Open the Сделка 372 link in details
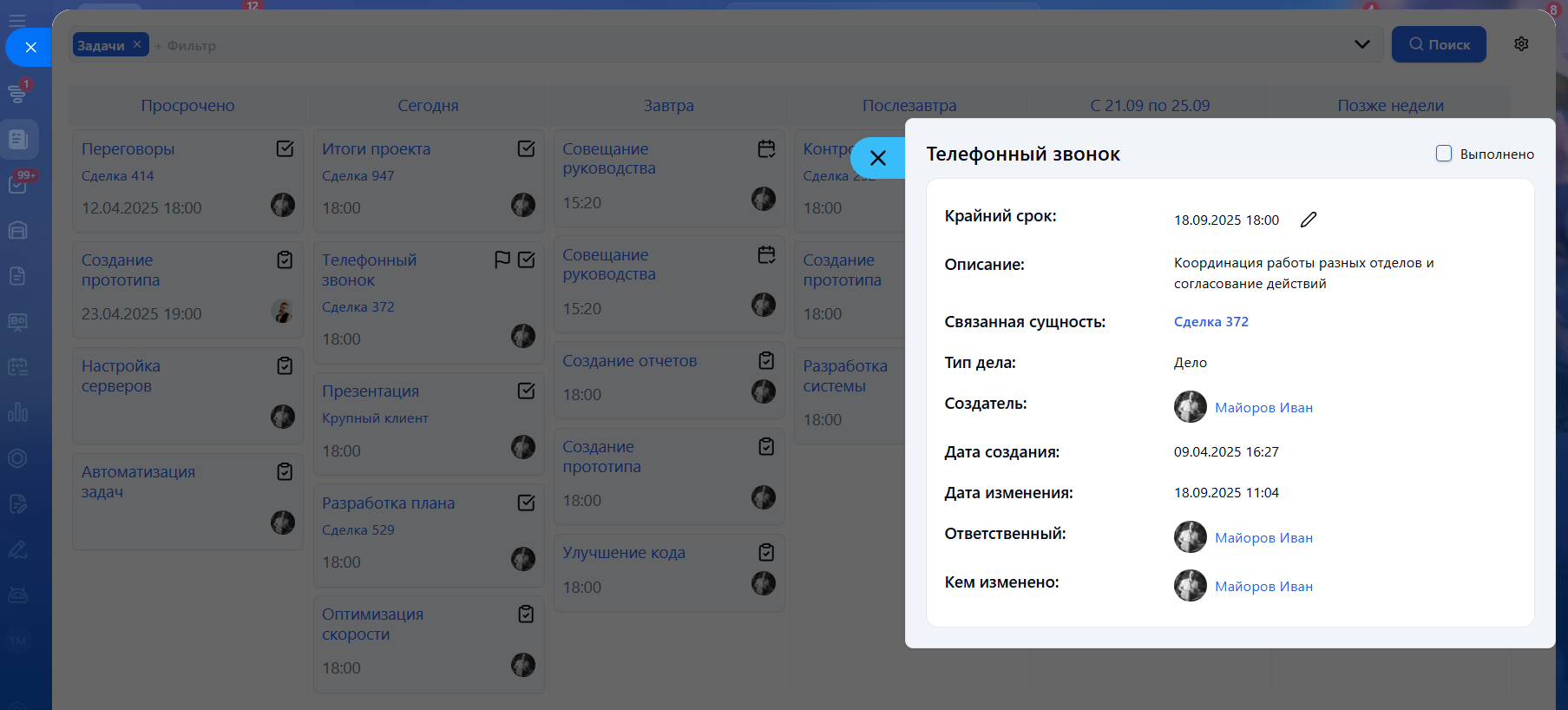1568x710 pixels. pos(1210,322)
